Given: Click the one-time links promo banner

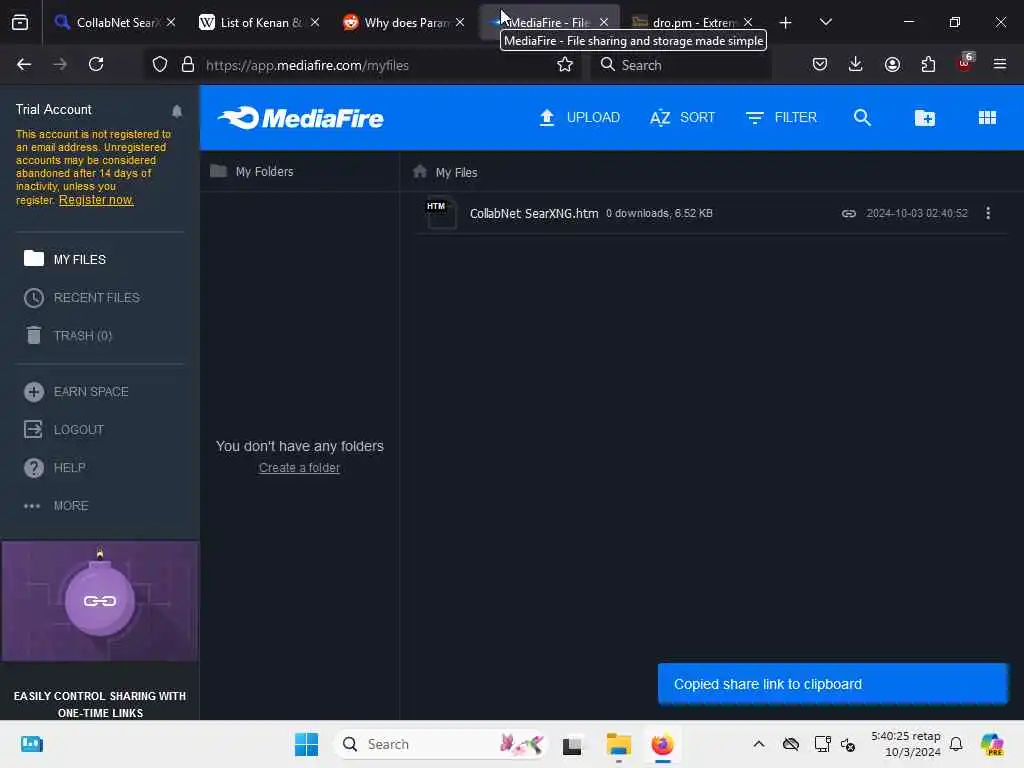Looking at the screenshot, I should click(x=100, y=630).
